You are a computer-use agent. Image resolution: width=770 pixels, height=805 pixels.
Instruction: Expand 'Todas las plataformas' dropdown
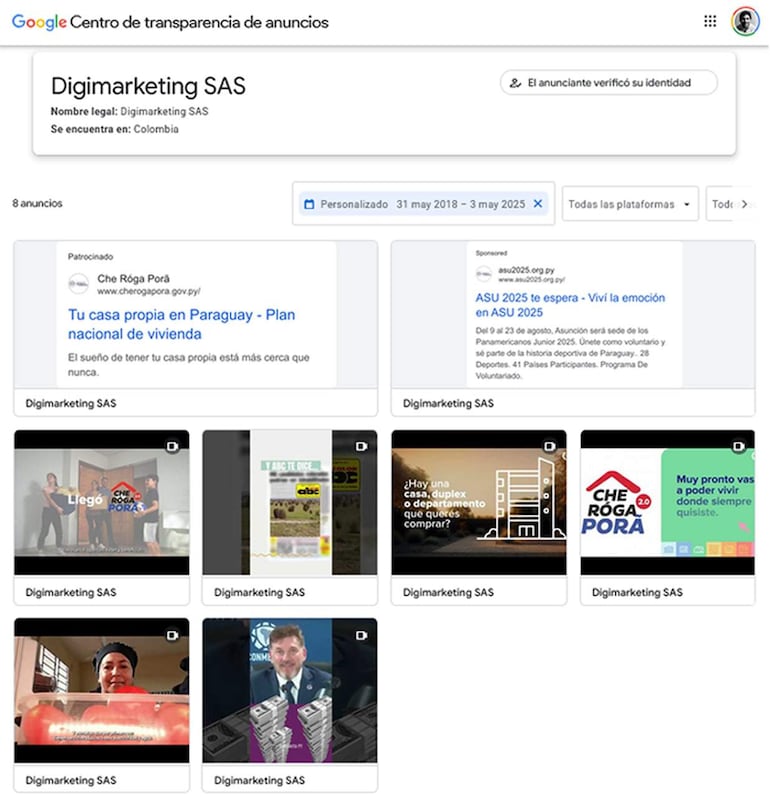630,204
